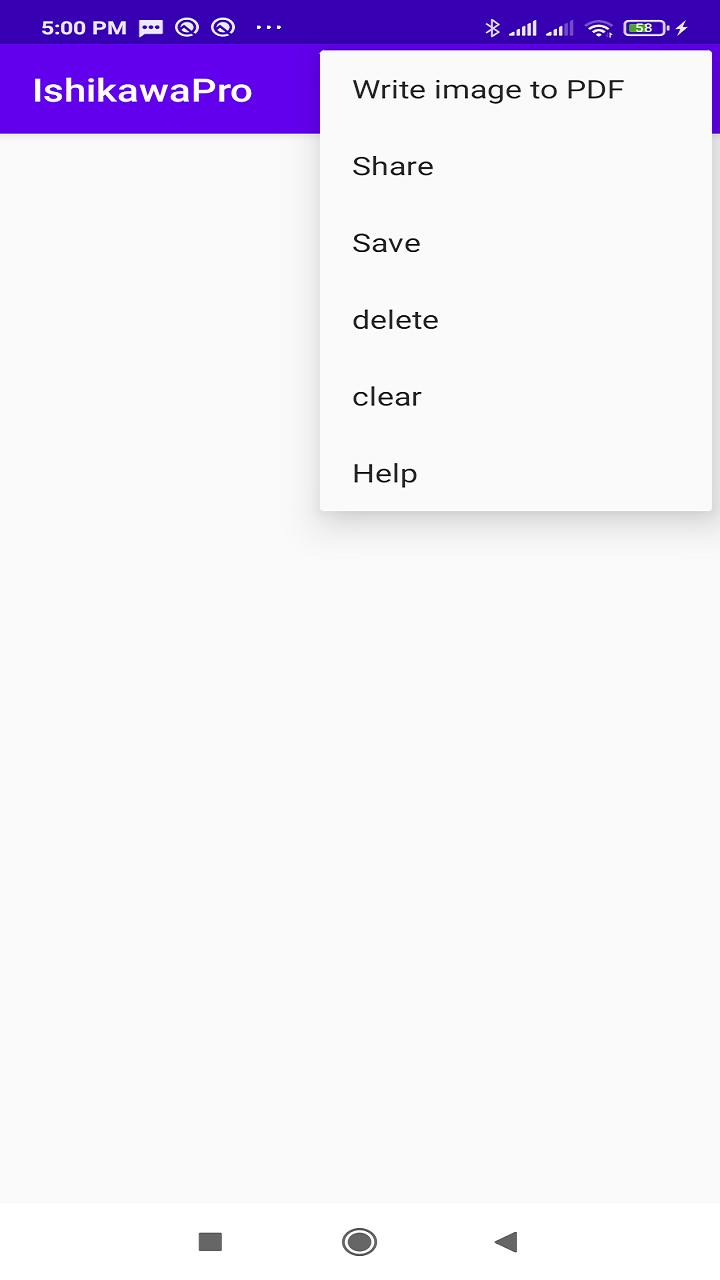Tap the Android back navigation triangle
This screenshot has width=720, height=1280.
506,1242
